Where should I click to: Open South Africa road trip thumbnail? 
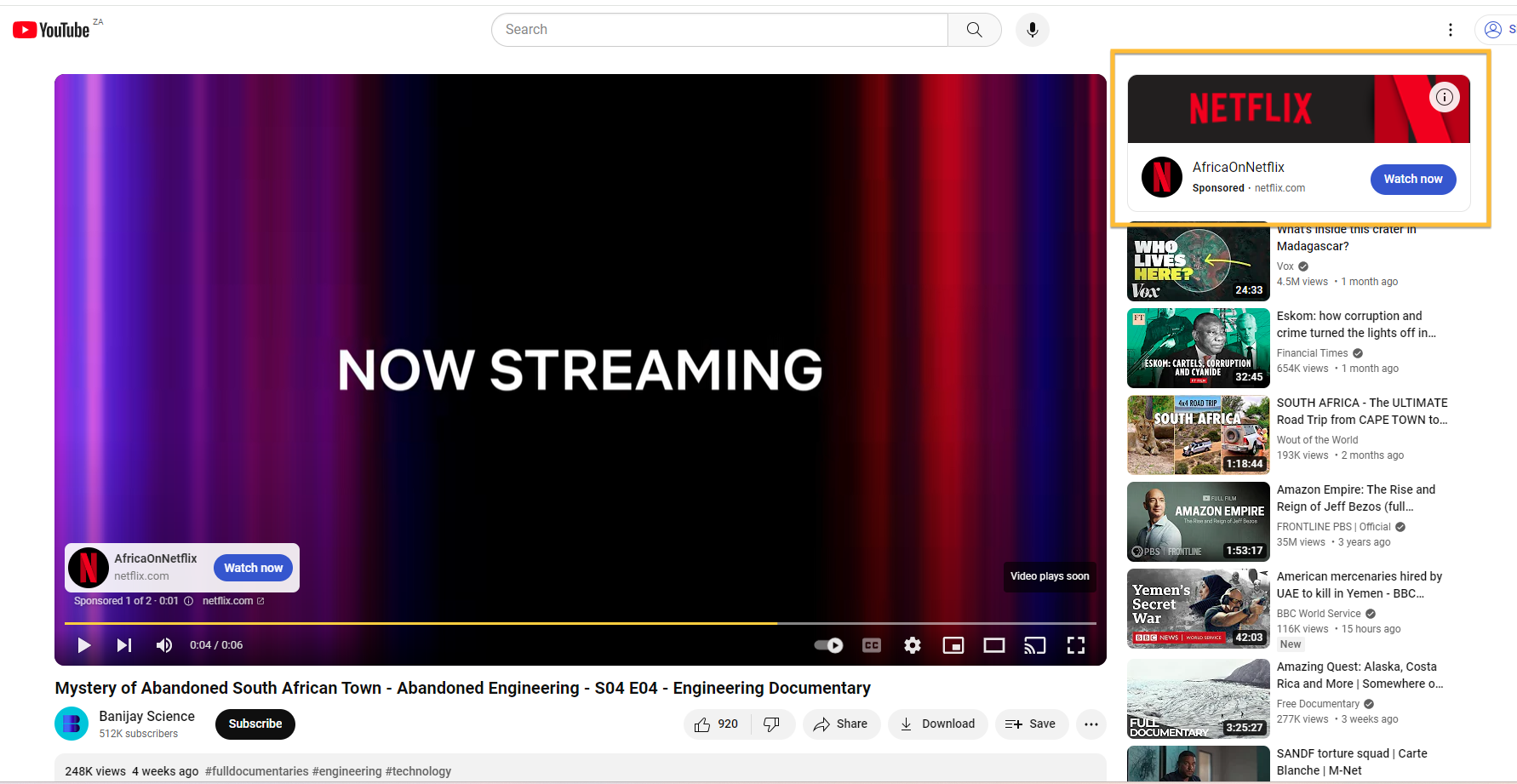pyautogui.click(x=1199, y=435)
